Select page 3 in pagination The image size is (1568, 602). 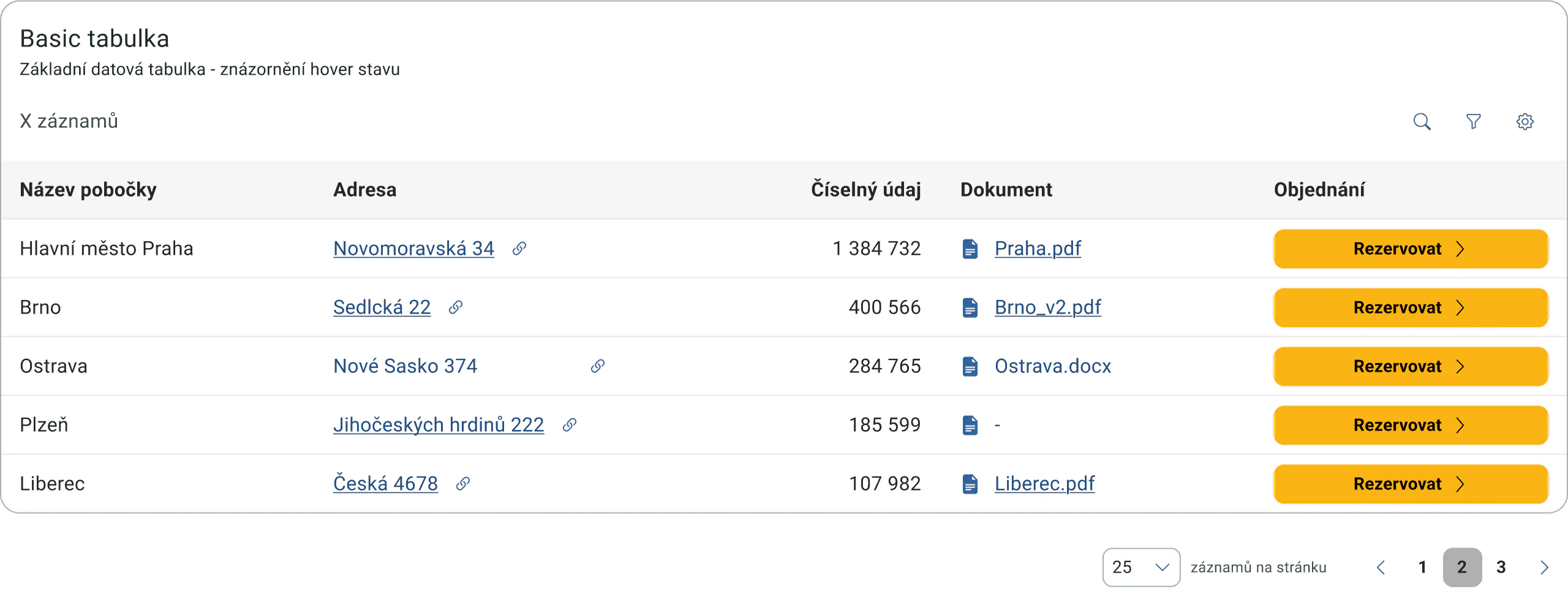[x=1501, y=567]
